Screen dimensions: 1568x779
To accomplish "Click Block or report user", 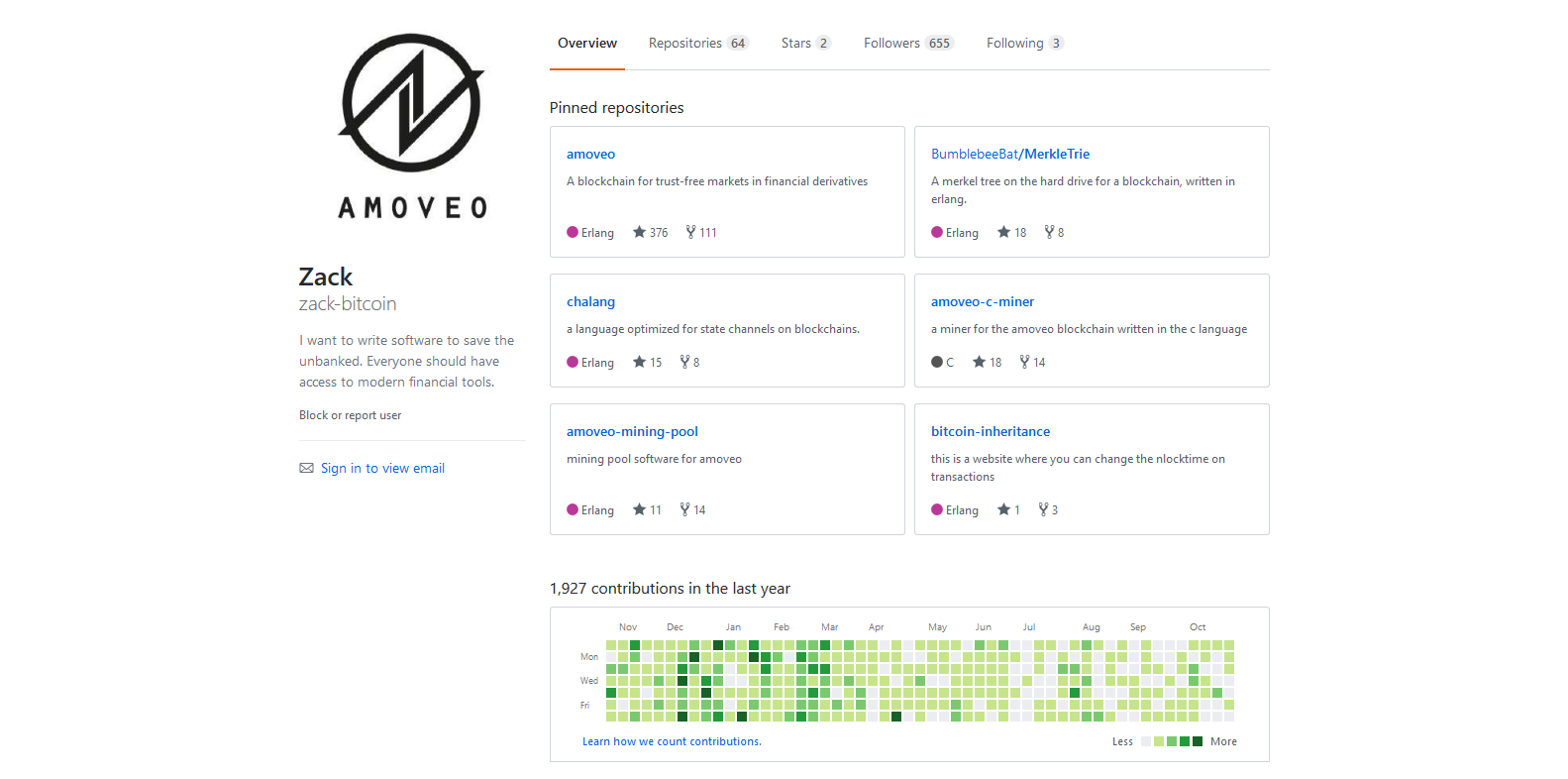I will 350,415.
